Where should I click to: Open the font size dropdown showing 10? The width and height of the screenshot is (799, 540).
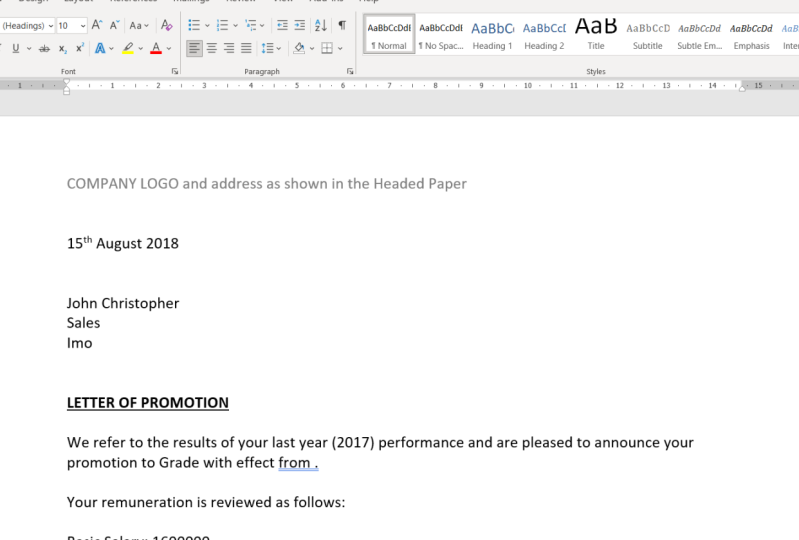[x=83, y=25]
